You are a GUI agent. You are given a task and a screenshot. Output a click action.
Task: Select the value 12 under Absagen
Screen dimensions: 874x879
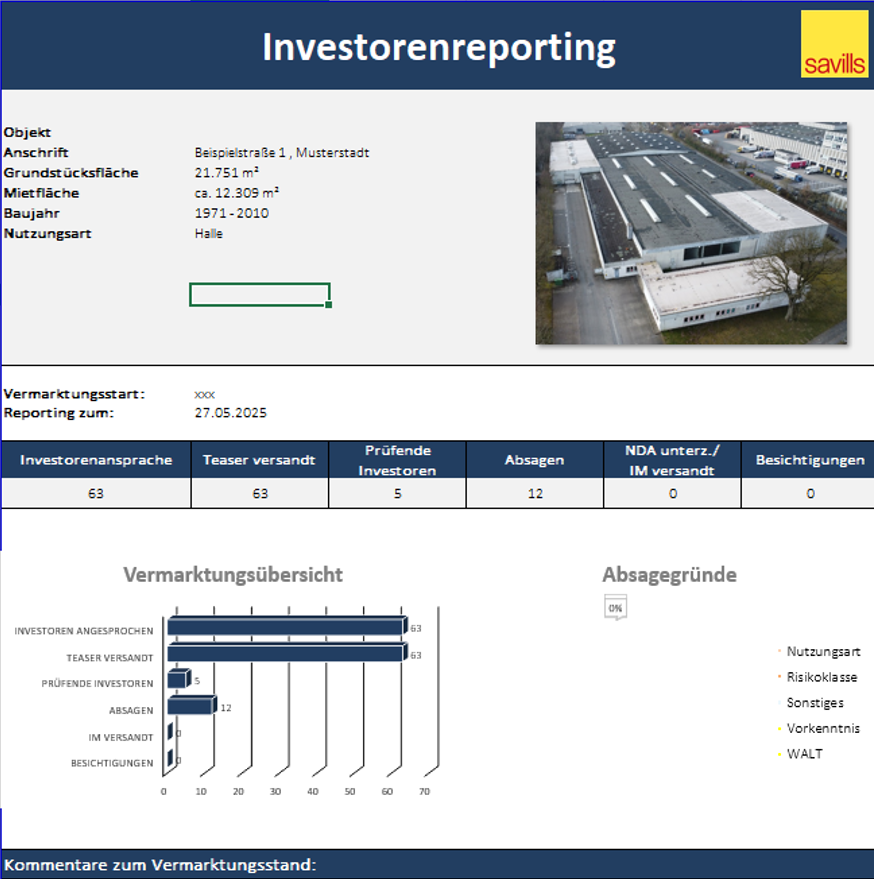(535, 493)
